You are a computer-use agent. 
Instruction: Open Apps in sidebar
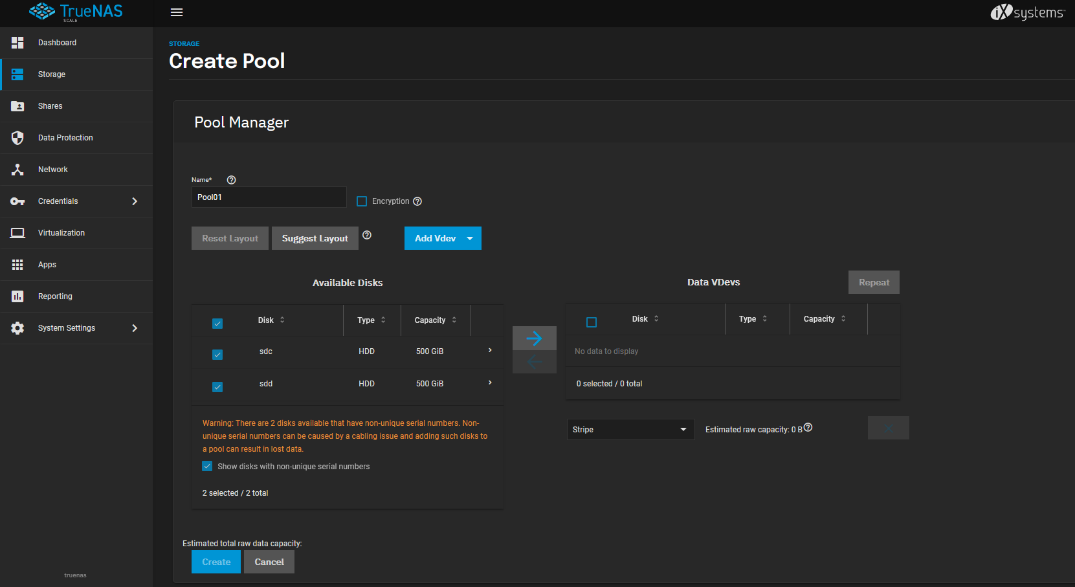(47, 265)
